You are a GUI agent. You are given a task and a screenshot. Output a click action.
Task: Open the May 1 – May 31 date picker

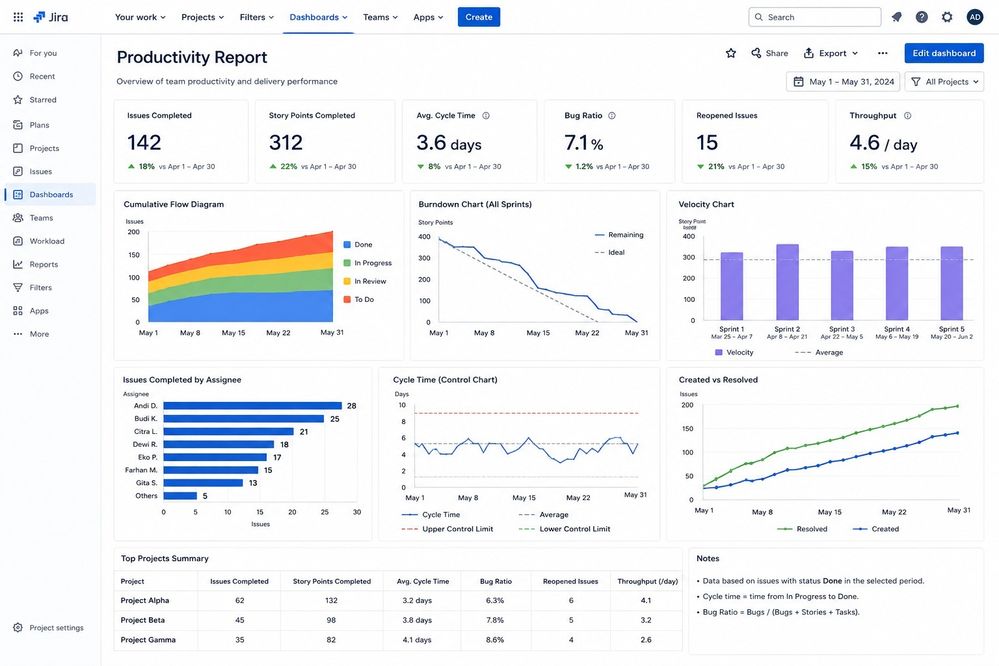click(843, 82)
